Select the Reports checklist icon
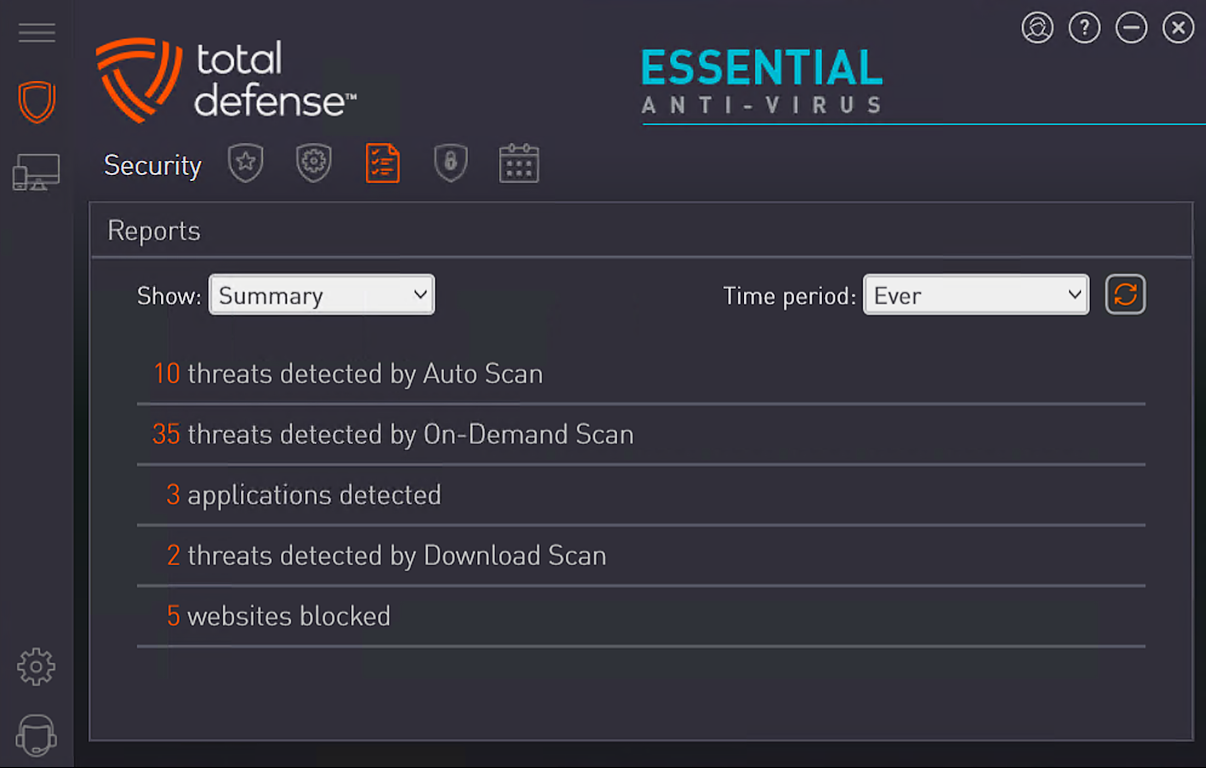 coord(382,163)
